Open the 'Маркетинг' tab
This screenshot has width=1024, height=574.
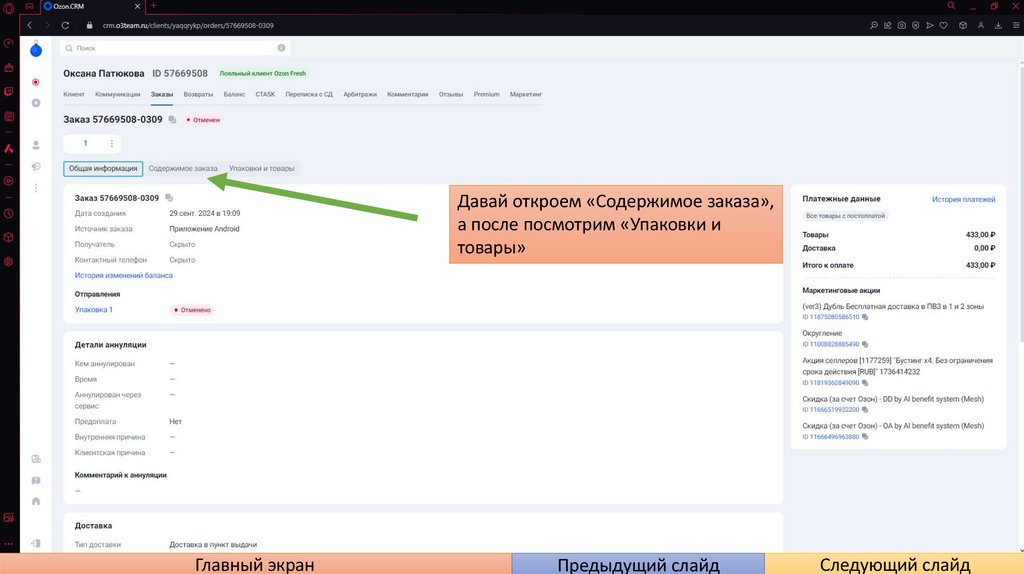pyautogui.click(x=526, y=94)
